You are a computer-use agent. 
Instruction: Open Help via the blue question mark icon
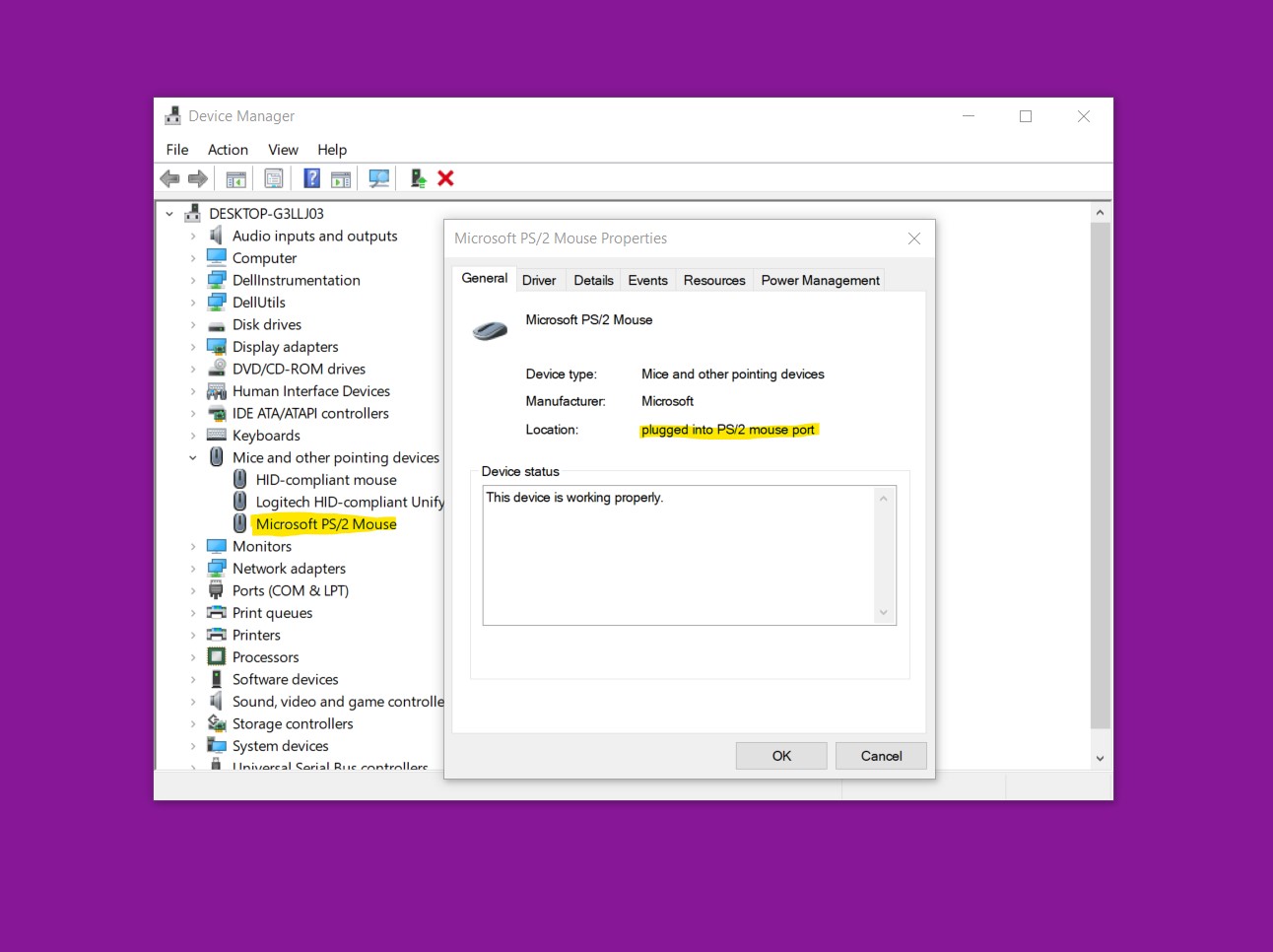(x=311, y=178)
